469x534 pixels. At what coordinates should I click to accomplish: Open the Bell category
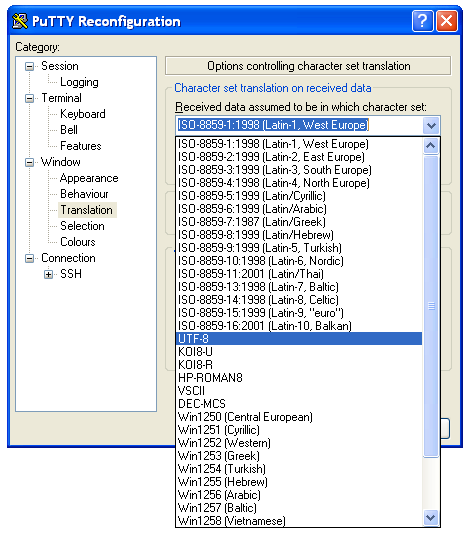tap(69, 130)
